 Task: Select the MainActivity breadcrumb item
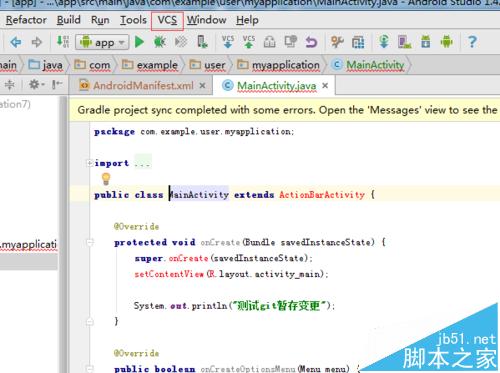pyautogui.click(x=369, y=65)
